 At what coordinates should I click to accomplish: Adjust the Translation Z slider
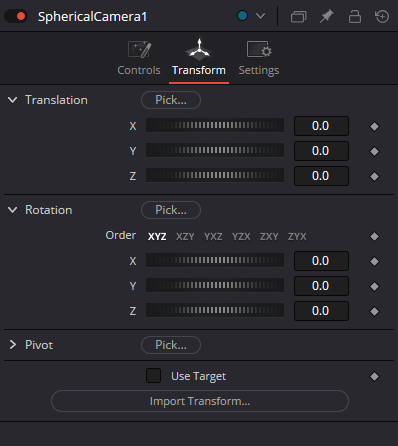pyautogui.click(x=215, y=175)
